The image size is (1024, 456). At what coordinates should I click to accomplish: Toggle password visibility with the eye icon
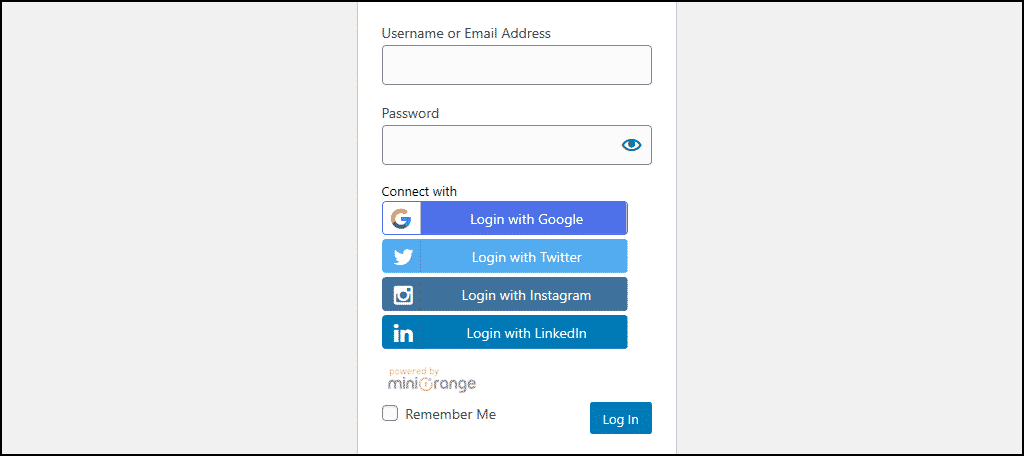(x=632, y=145)
